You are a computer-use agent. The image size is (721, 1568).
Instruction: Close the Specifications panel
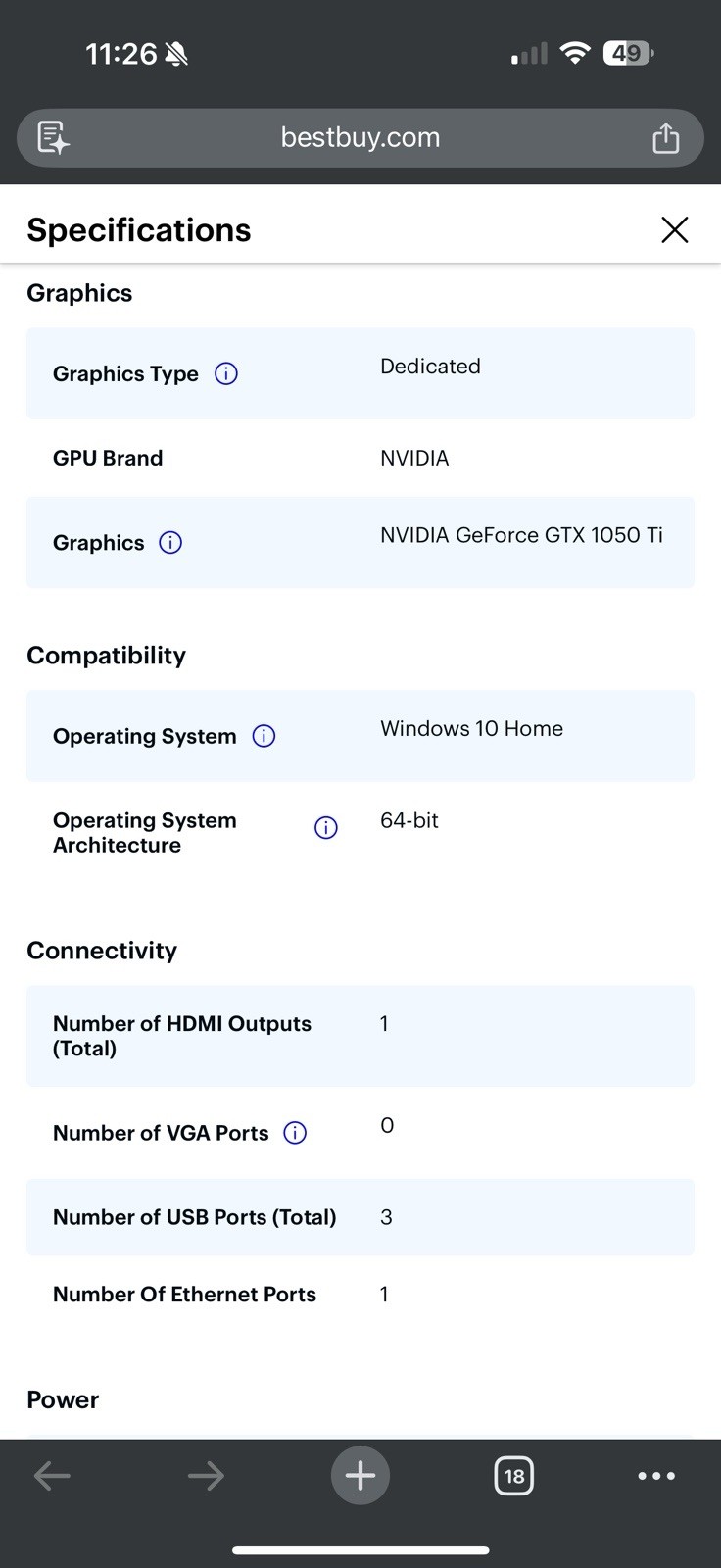675,229
